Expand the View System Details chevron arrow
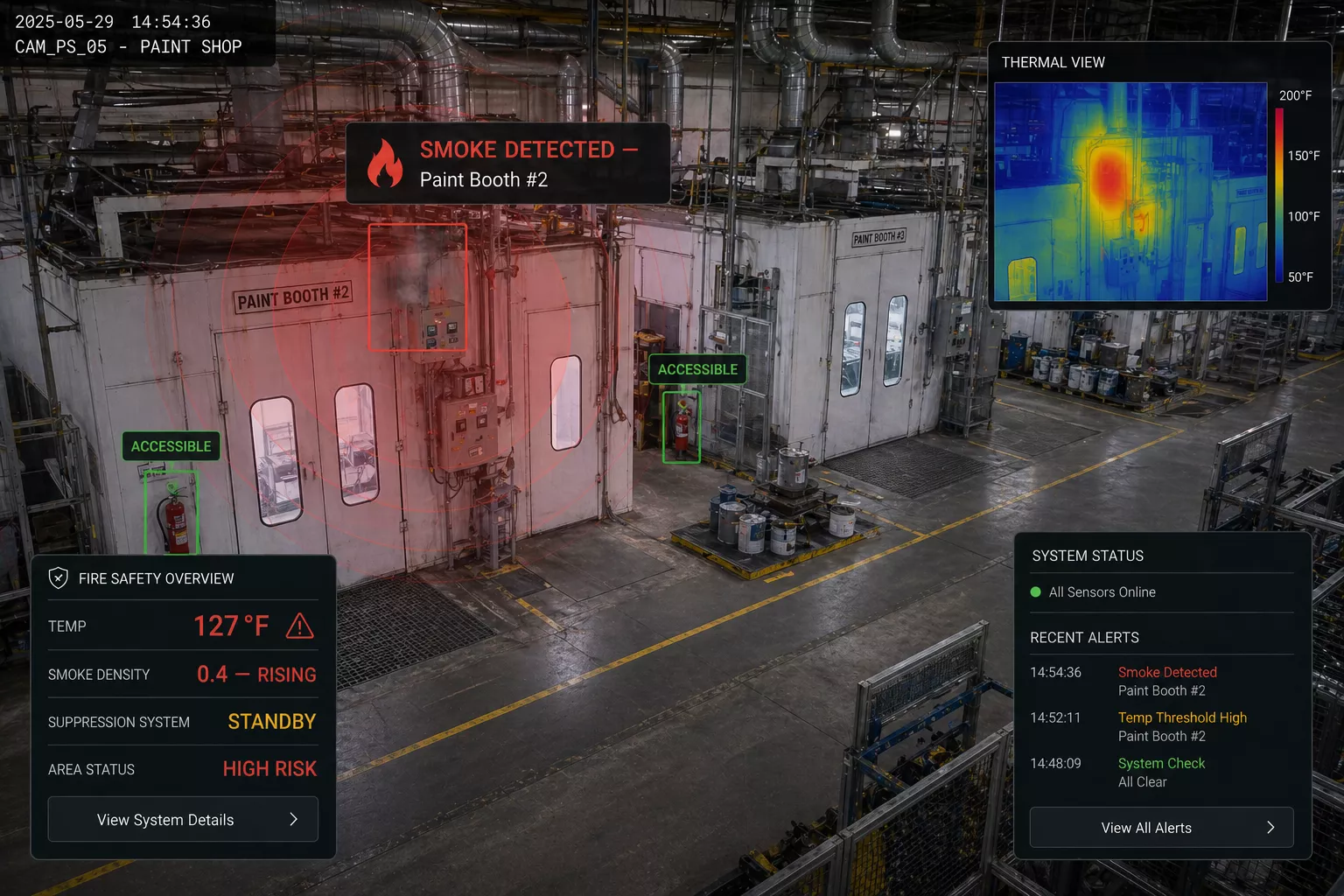Screen dimensions: 1344x896 click(294, 819)
